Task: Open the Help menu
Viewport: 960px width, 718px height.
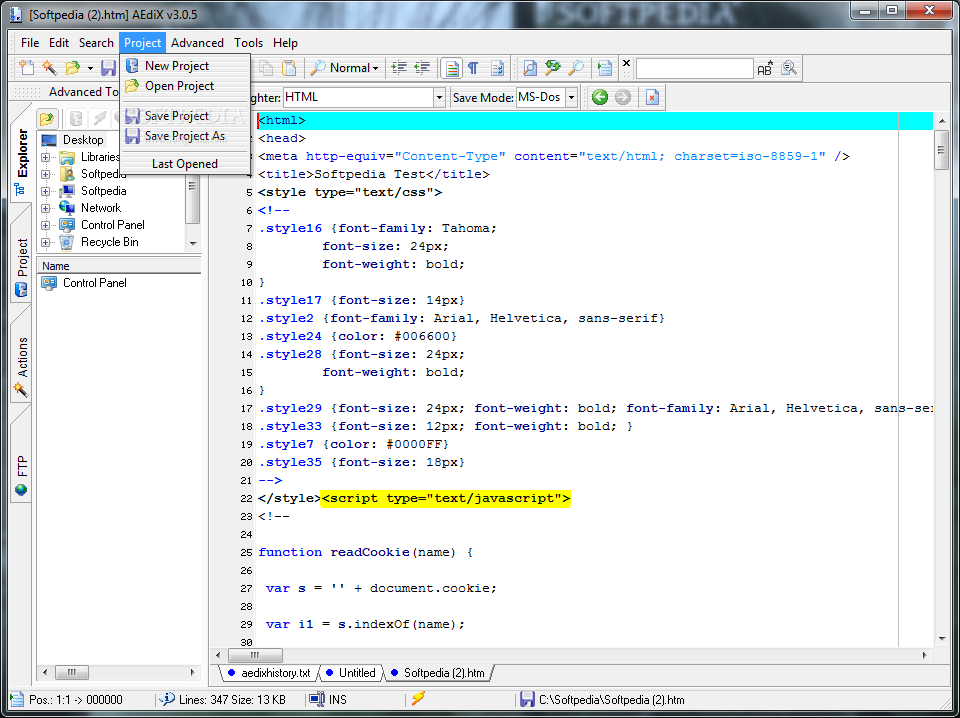Action: [285, 43]
